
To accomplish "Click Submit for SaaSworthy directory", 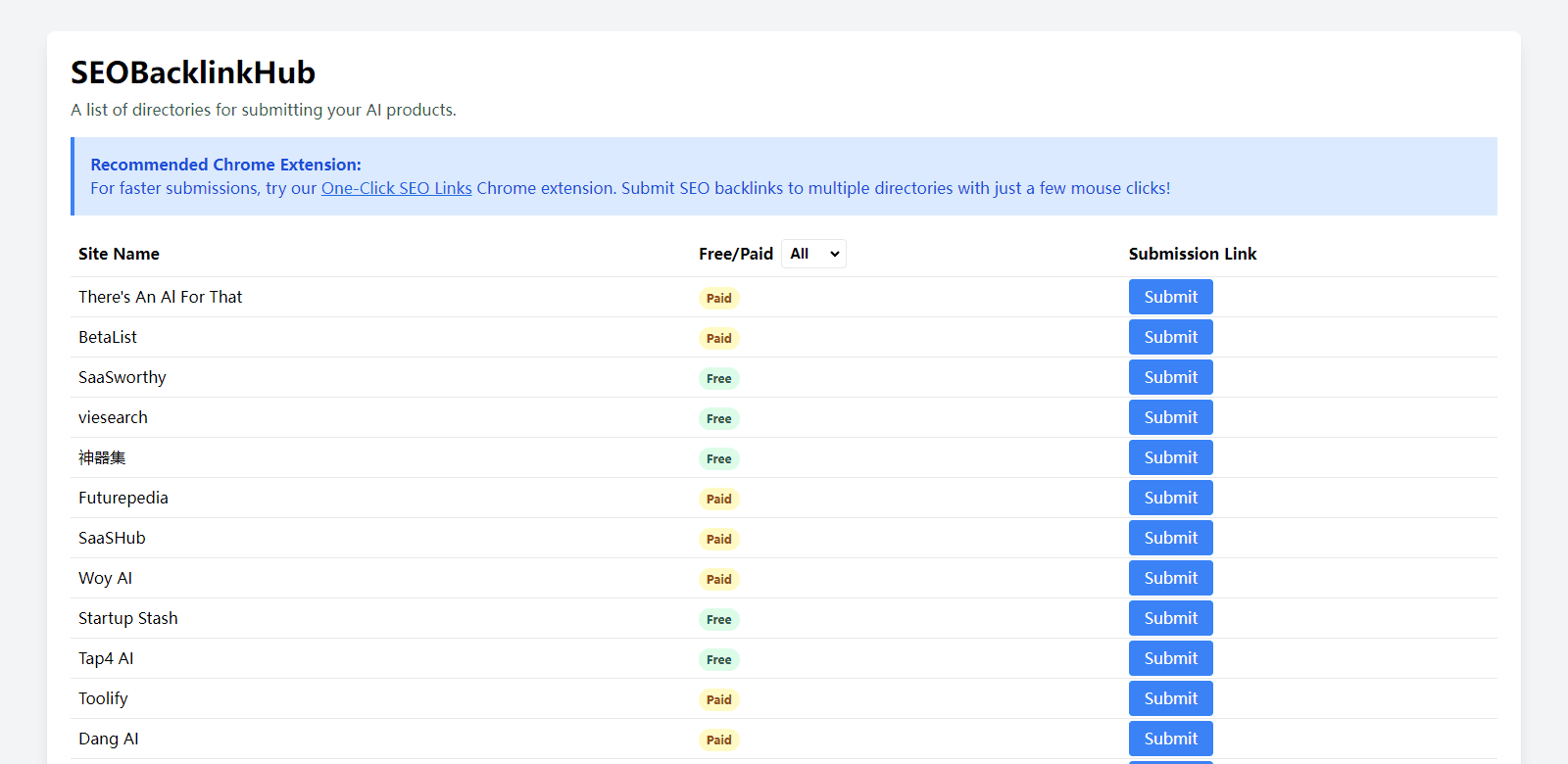I will (x=1171, y=377).
